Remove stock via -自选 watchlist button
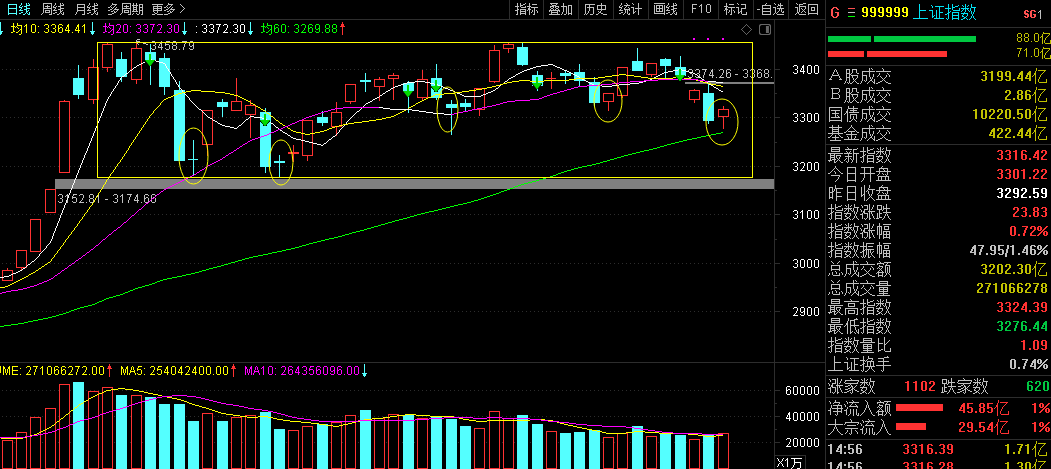1051x469 pixels. coord(770,10)
